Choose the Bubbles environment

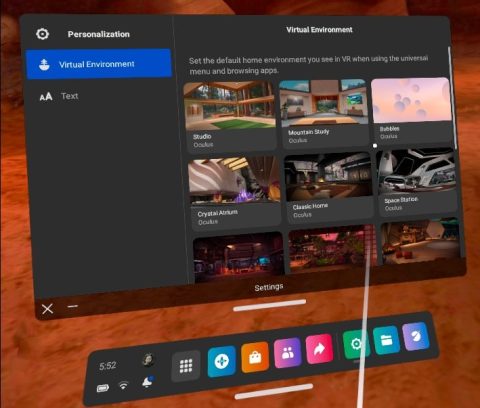(x=412, y=110)
